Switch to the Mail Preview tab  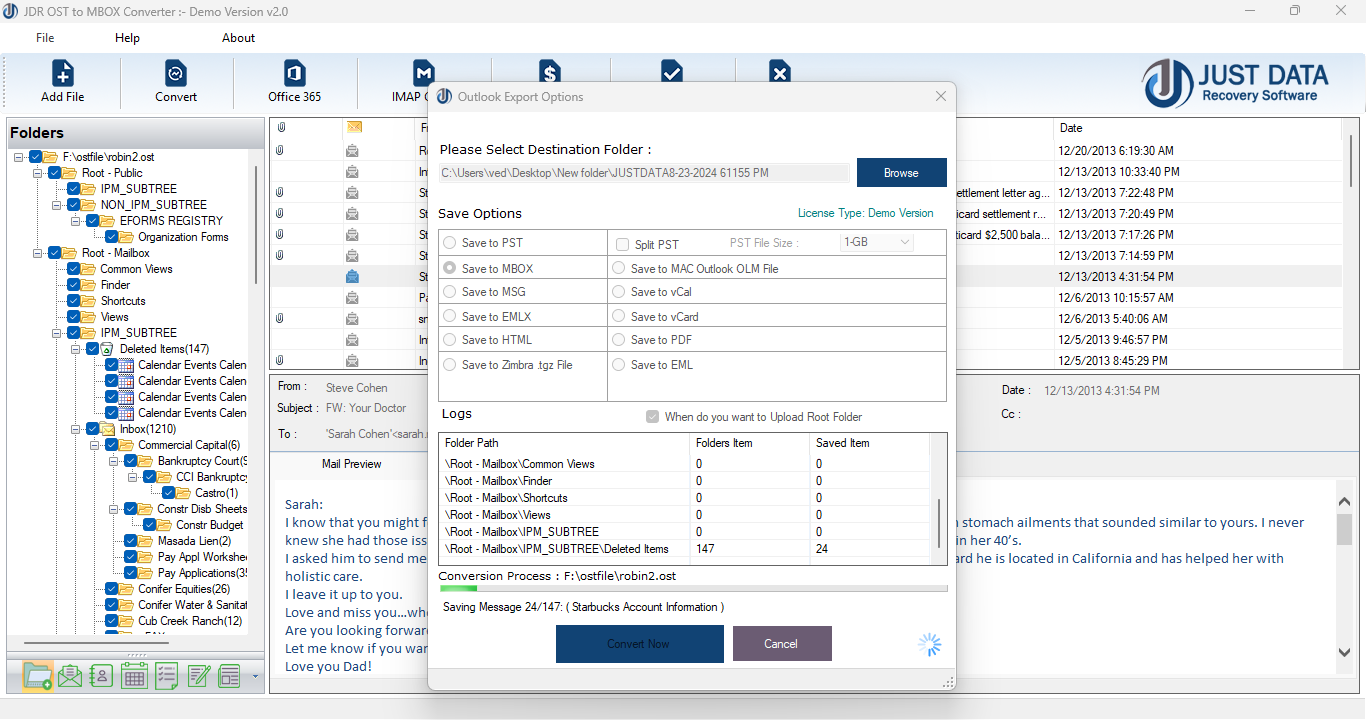(351, 464)
